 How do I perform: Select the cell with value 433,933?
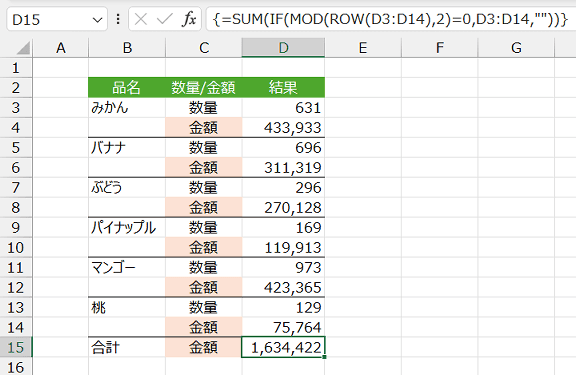click(x=283, y=127)
